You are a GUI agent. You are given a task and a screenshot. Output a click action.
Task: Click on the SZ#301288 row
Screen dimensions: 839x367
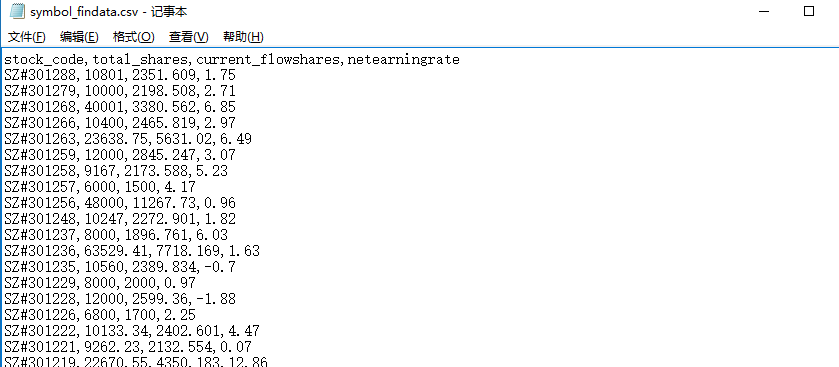pos(120,75)
